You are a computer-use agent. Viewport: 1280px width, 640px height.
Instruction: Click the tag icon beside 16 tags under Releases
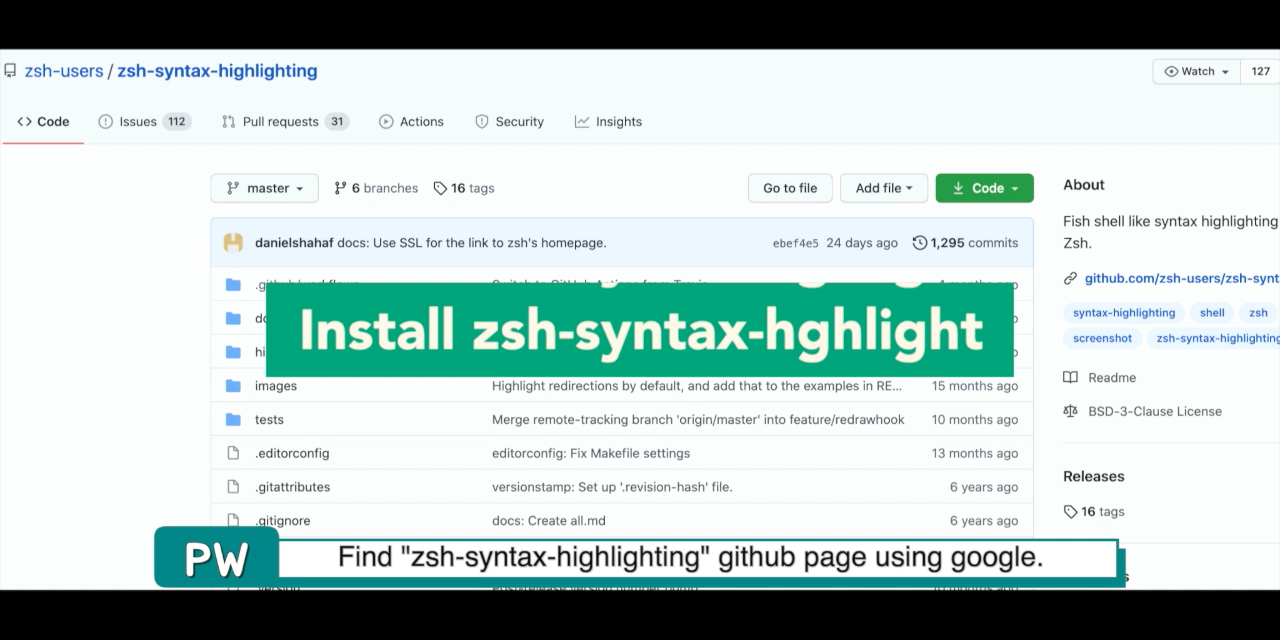[1070, 512]
